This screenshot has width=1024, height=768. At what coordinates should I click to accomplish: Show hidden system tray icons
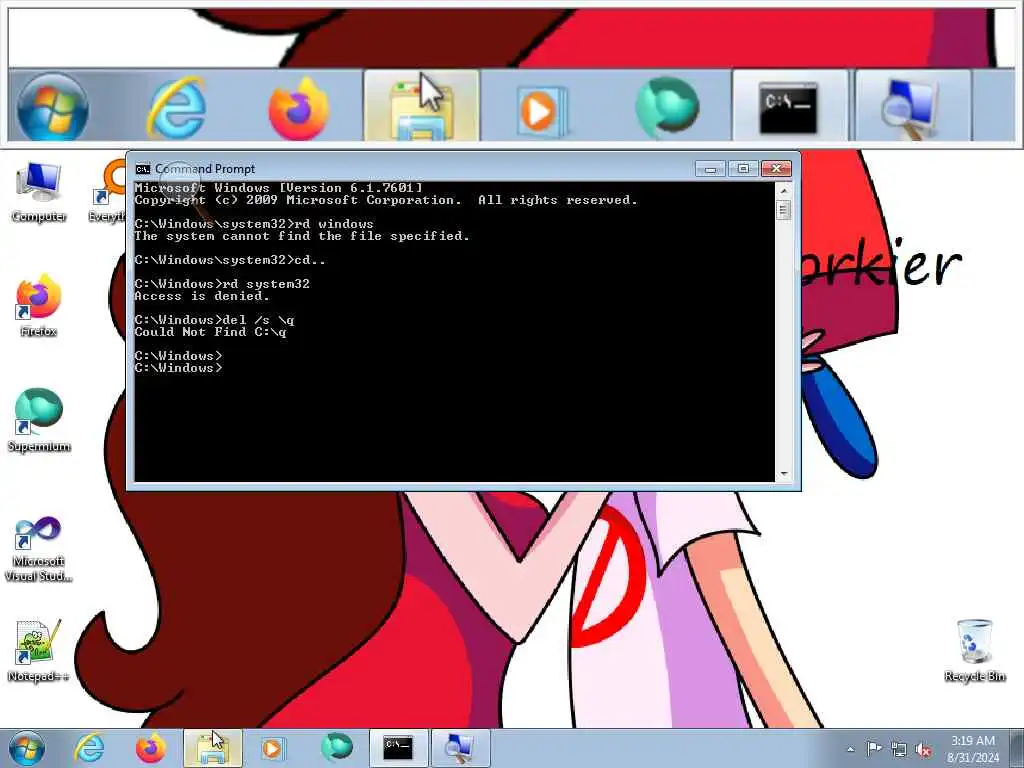pyautogui.click(x=850, y=750)
